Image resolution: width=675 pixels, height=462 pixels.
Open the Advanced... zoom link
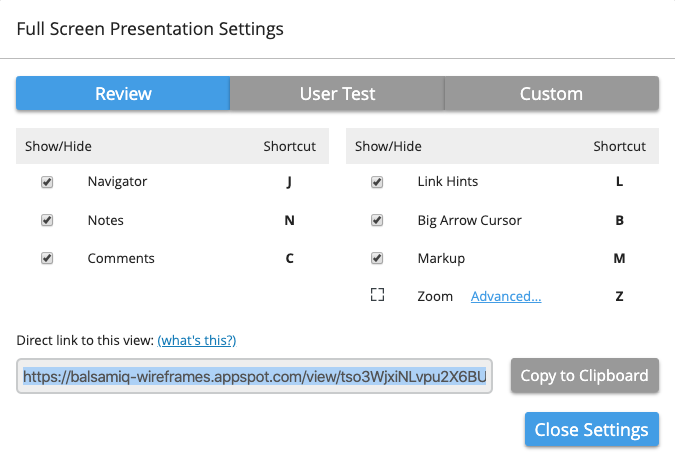coord(506,296)
